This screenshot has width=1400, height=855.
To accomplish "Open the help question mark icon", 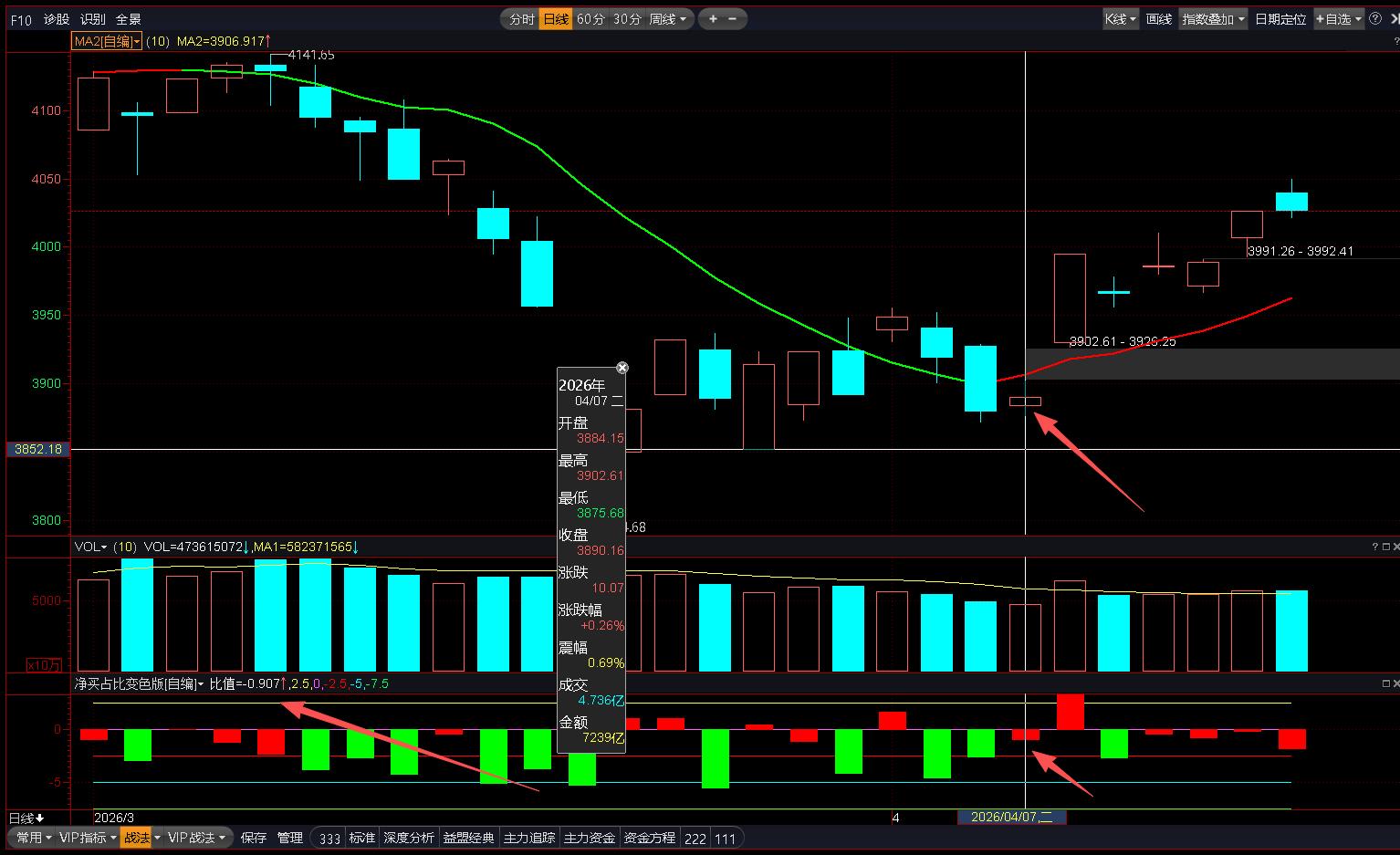I will click(x=1375, y=18).
